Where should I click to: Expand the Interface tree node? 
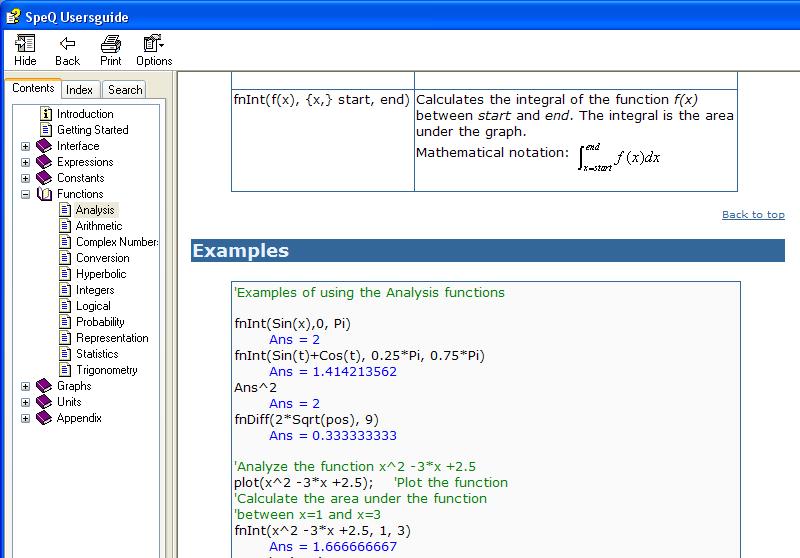point(26,146)
